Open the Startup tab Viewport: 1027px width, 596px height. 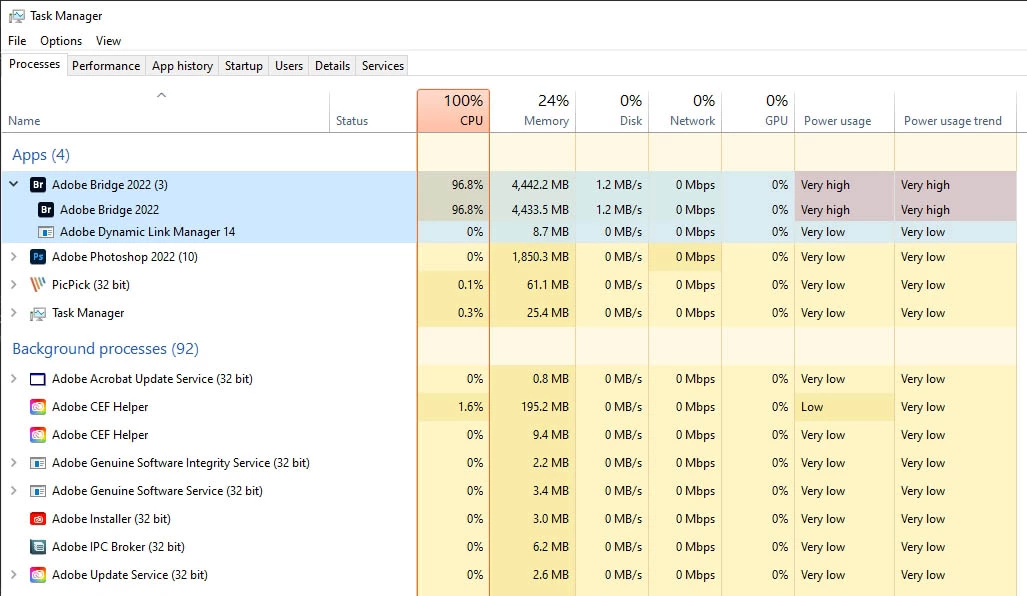pyautogui.click(x=244, y=65)
